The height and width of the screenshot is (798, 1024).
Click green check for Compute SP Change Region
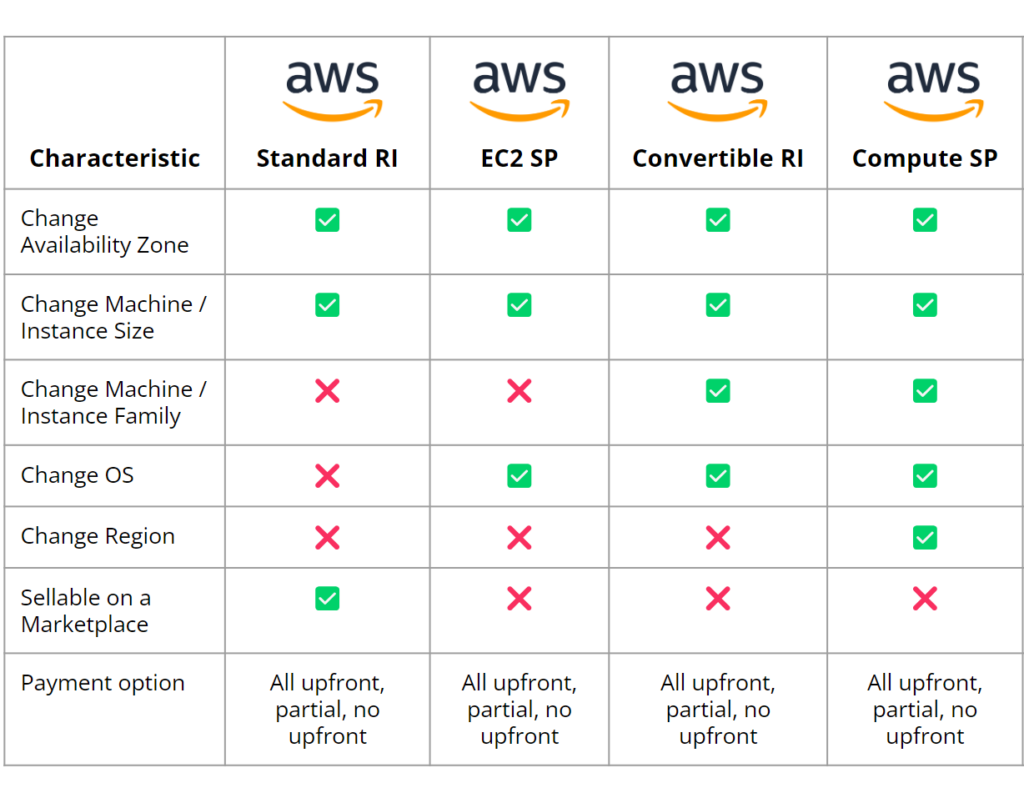[x=925, y=538]
